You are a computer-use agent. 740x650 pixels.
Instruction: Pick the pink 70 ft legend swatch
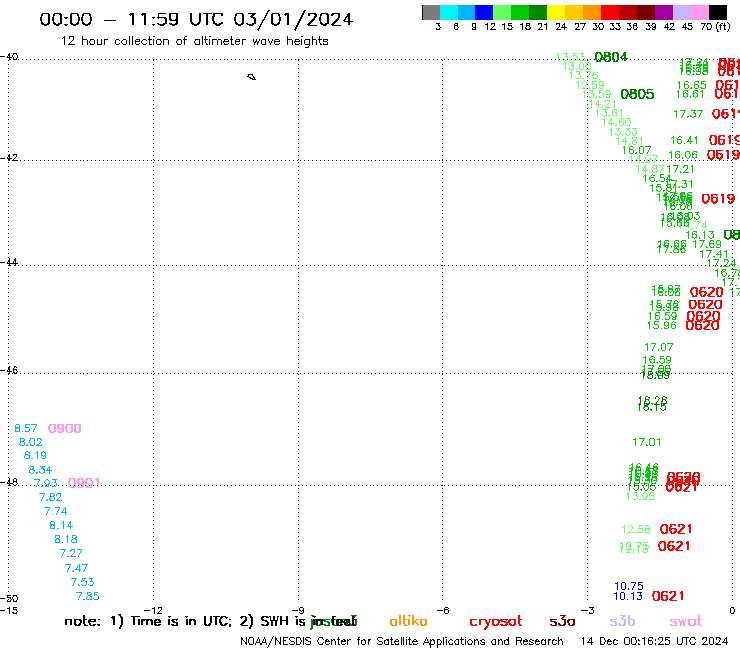point(700,12)
